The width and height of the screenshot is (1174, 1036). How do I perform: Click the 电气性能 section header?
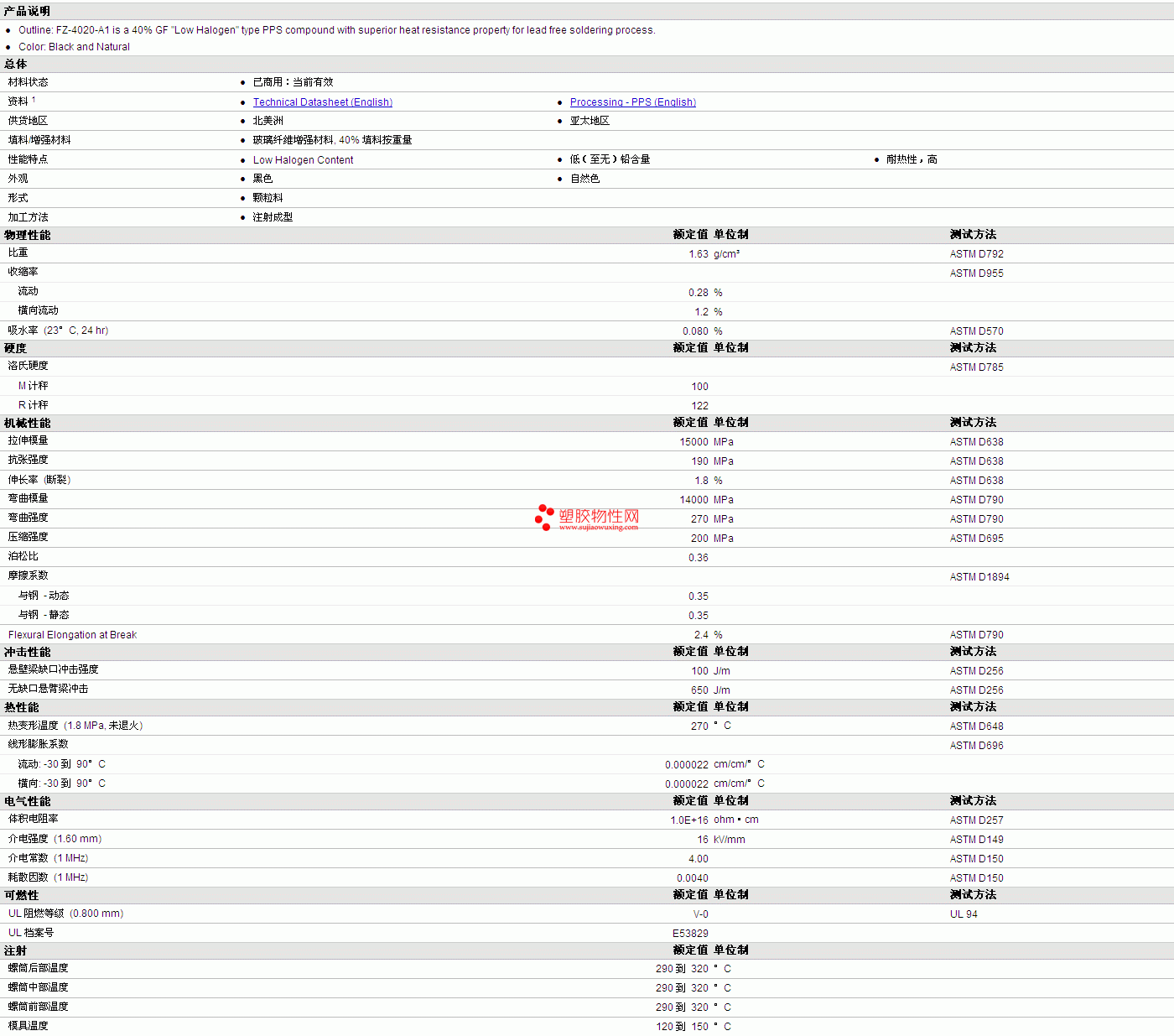(27, 801)
